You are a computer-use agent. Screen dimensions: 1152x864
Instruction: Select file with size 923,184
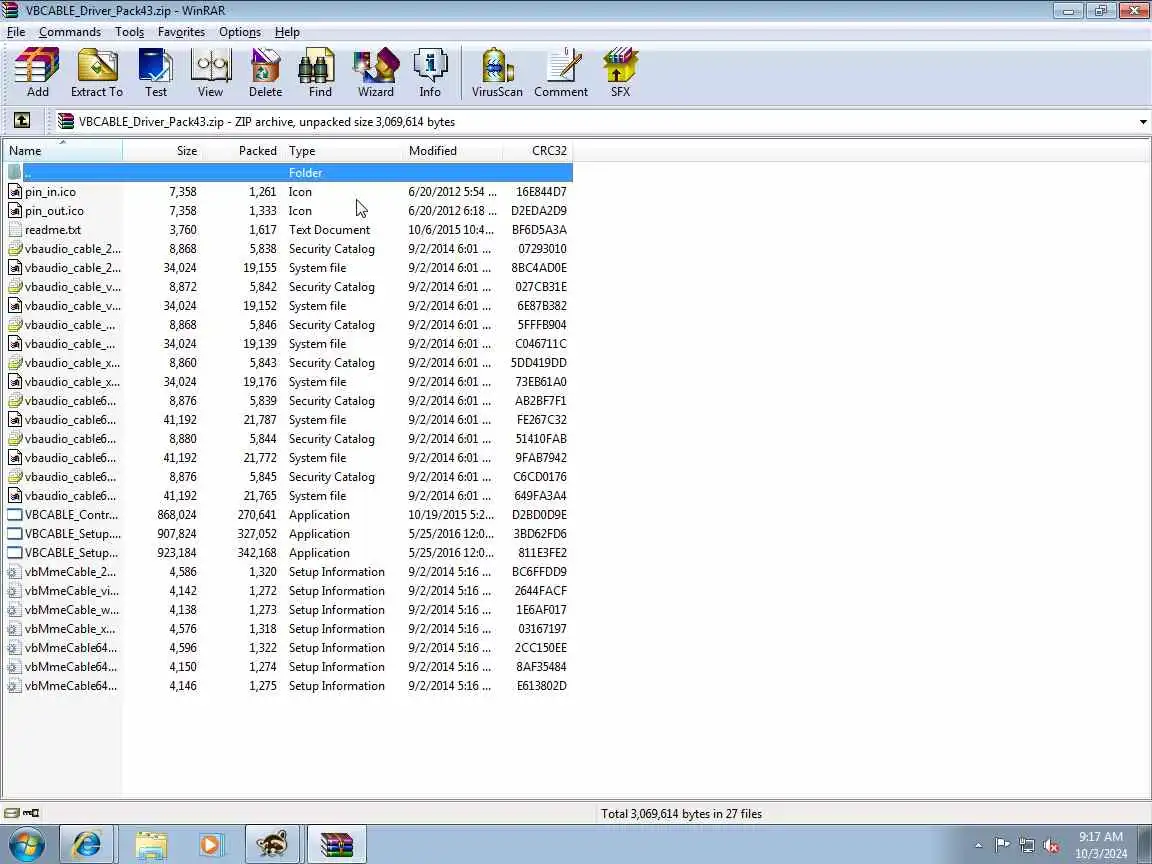point(288,553)
